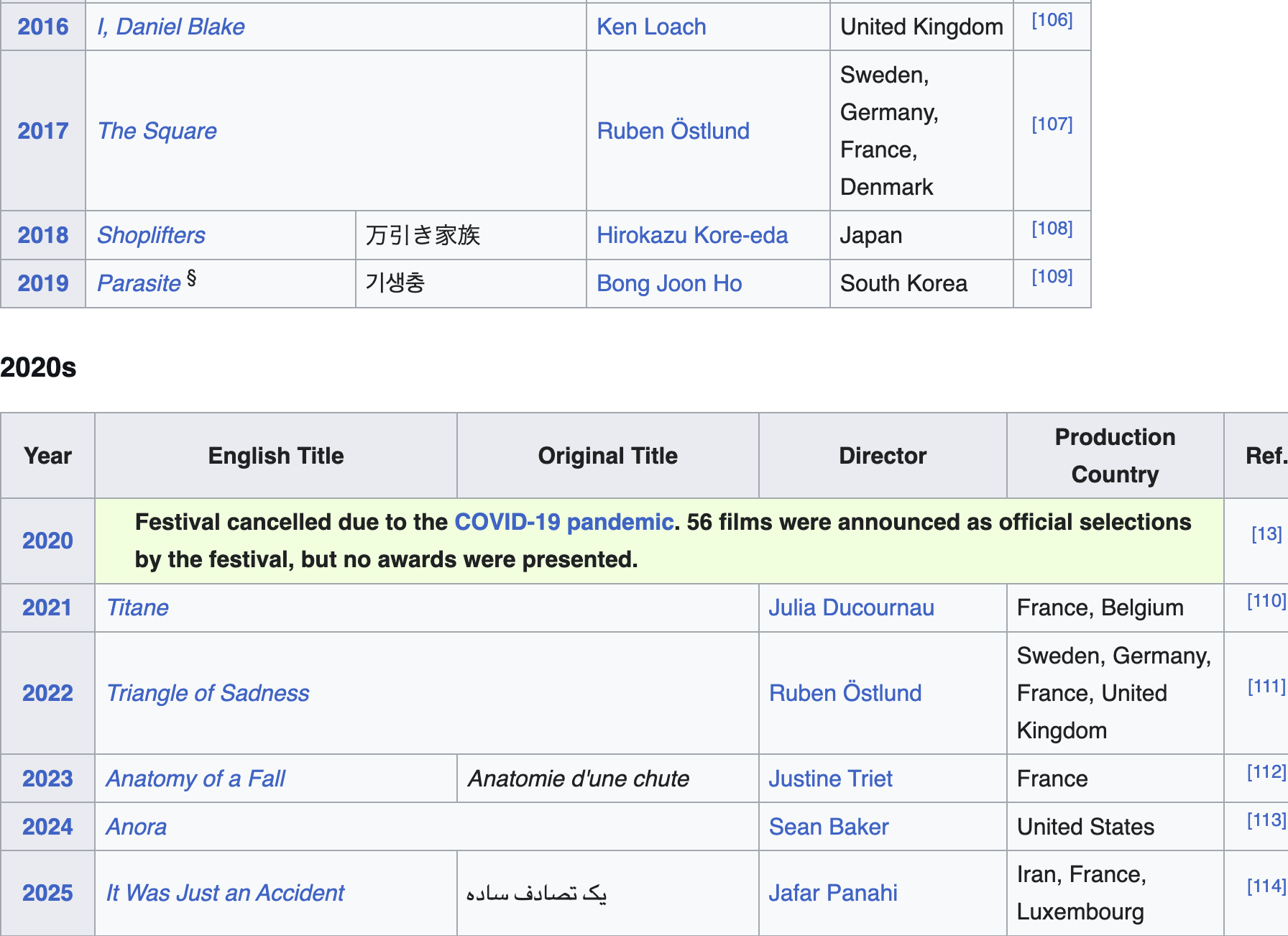The width and height of the screenshot is (1288, 936).
Task: Open the 2022 year link
Action: click(x=47, y=693)
